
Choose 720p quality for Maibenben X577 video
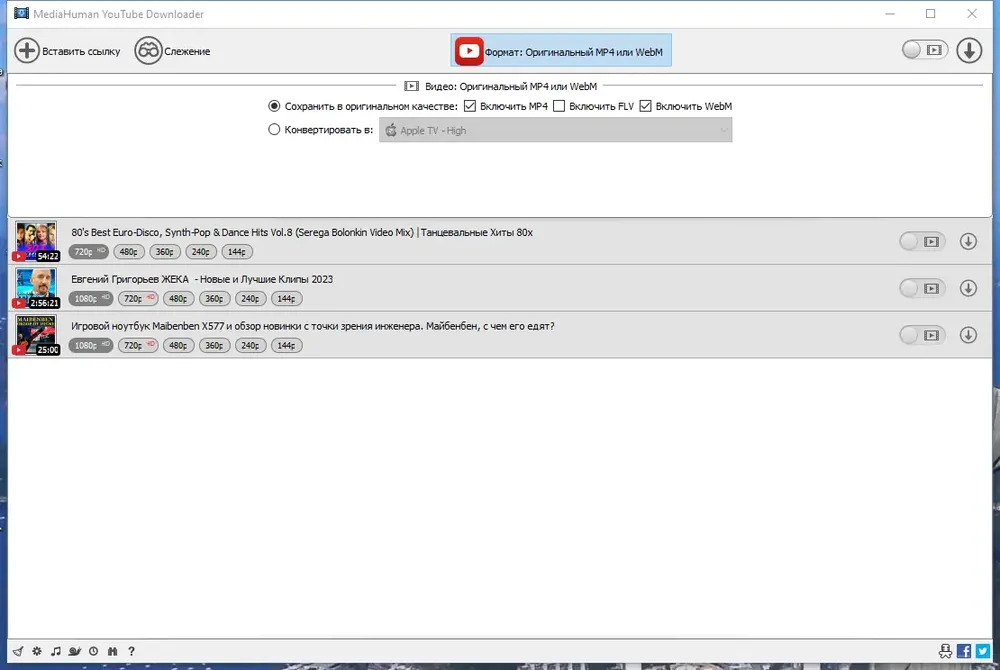(138, 346)
